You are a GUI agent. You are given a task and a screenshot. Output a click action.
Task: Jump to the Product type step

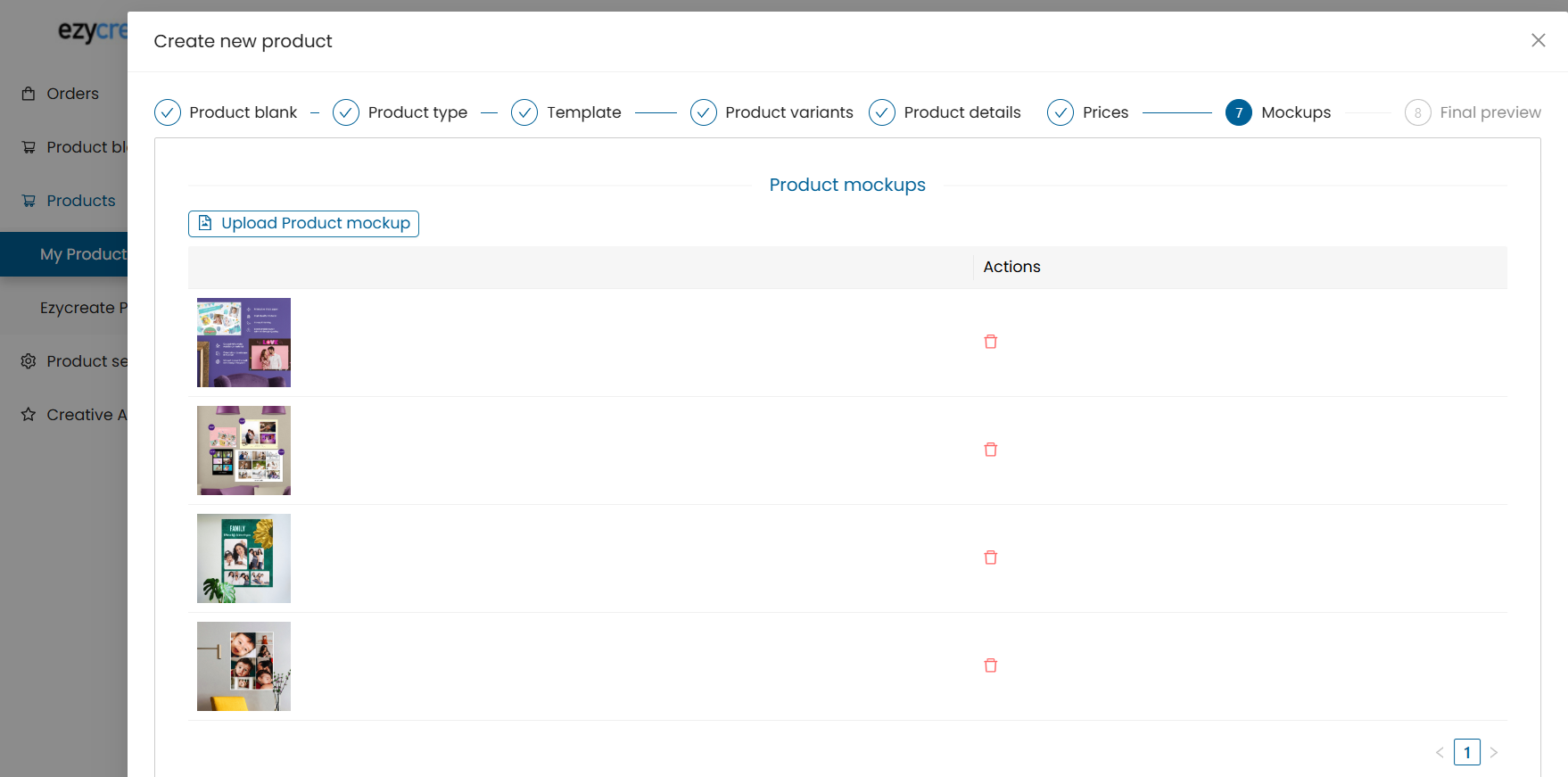click(x=400, y=112)
